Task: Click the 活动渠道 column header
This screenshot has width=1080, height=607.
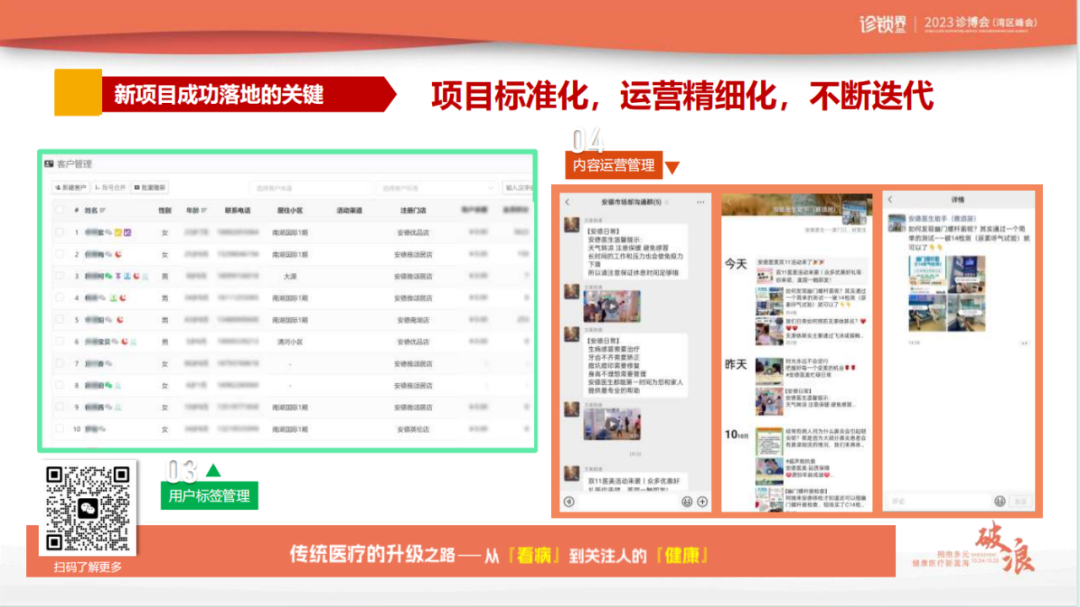Action: point(350,210)
